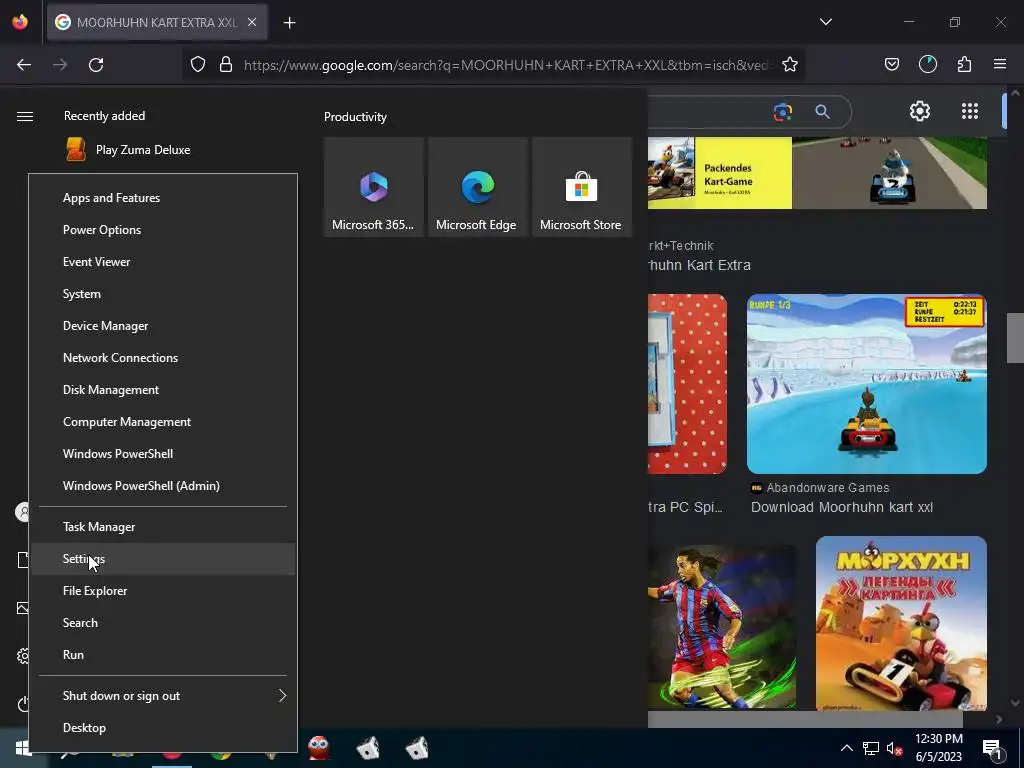This screenshot has height=768, width=1024.
Task: Click the red googly-eyes taskbar app
Action: pos(319,748)
